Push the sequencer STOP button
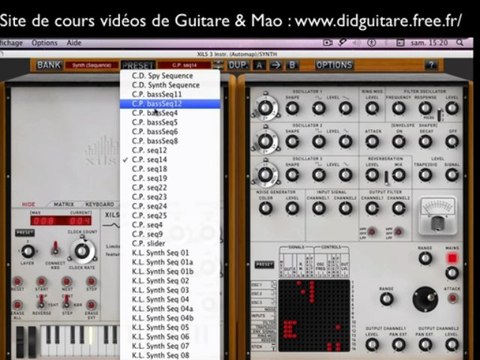This screenshot has width=480, height=360. pyautogui.click(x=91, y=282)
